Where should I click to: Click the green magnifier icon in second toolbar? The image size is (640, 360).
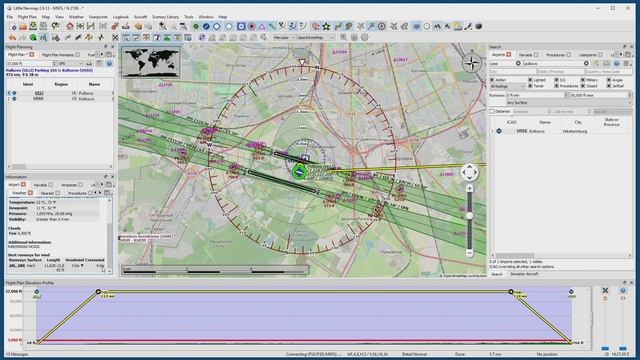click(x=33, y=38)
